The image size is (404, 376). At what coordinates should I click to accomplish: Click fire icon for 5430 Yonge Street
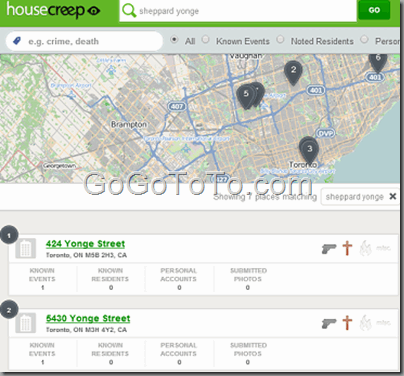[365, 323]
